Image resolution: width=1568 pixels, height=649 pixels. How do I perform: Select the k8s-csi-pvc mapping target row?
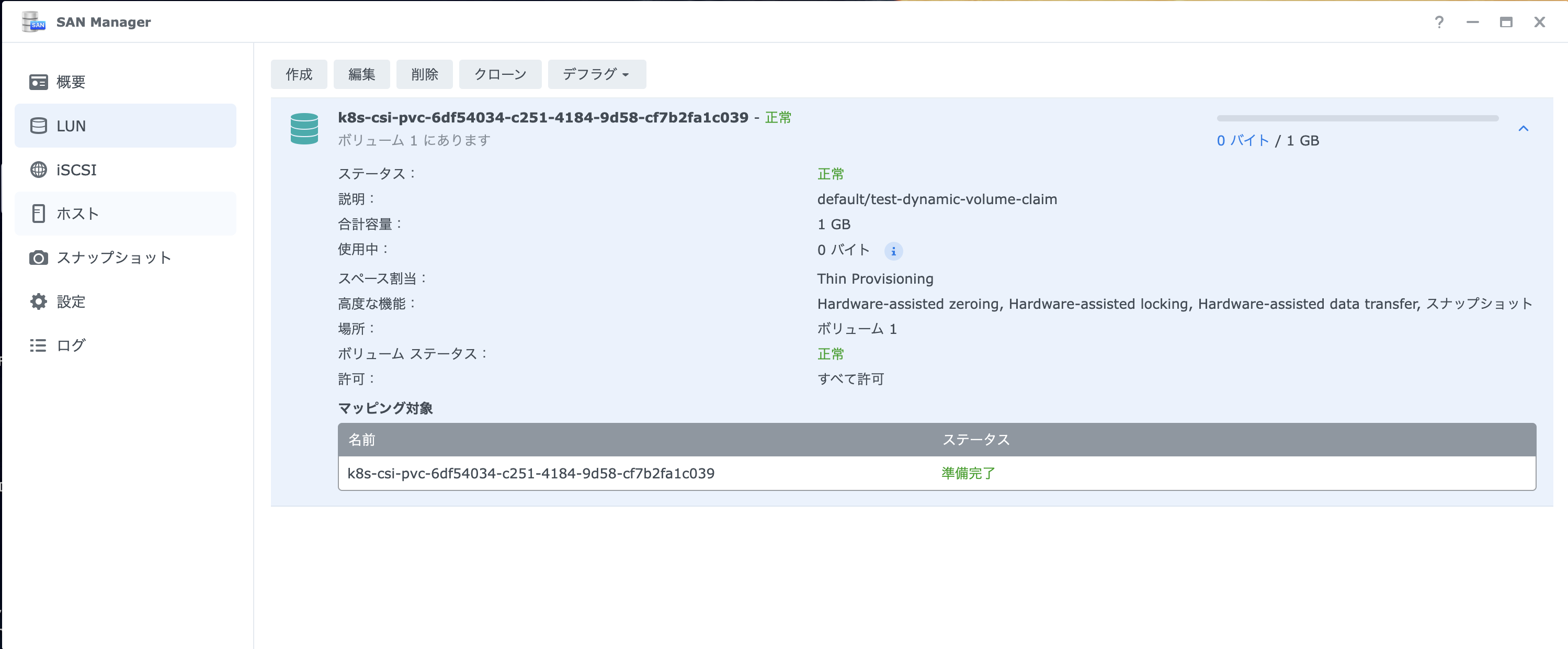click(530, 474)
